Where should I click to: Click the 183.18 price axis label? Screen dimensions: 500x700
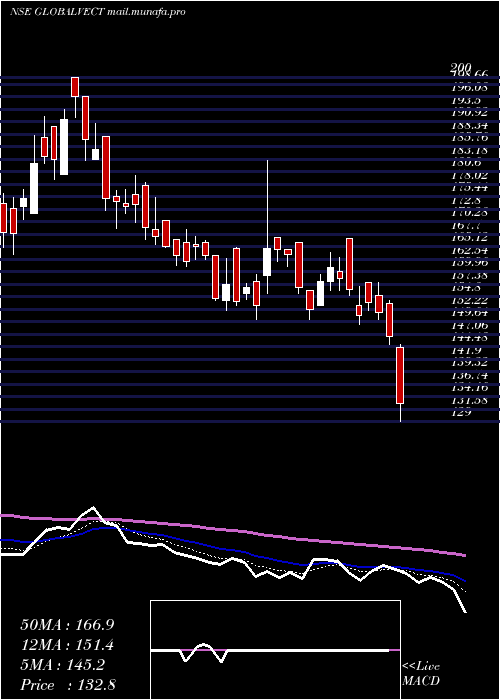point(469,150)
